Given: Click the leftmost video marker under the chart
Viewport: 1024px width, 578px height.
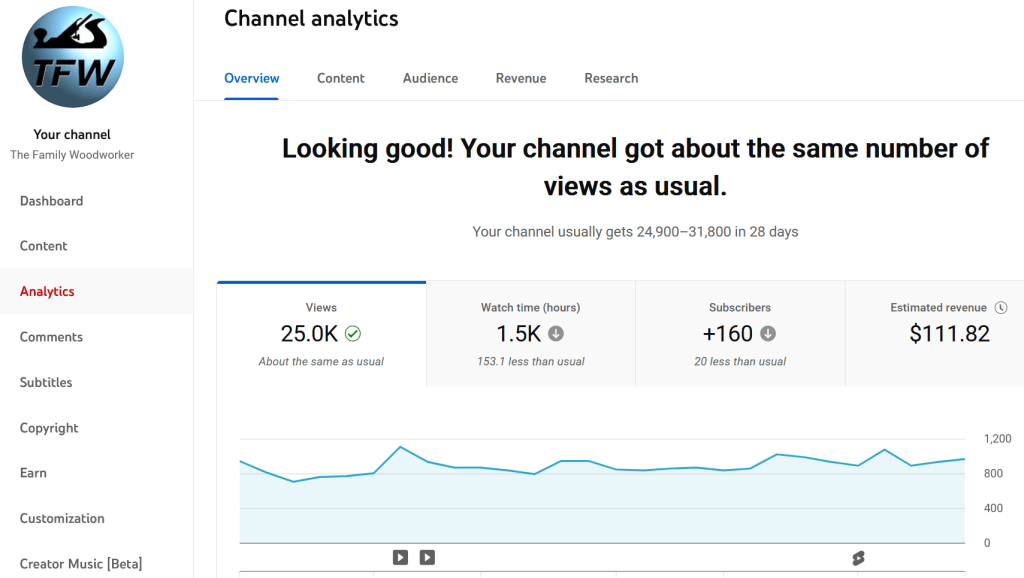Looking at the screenshot, I should point(400,557).
